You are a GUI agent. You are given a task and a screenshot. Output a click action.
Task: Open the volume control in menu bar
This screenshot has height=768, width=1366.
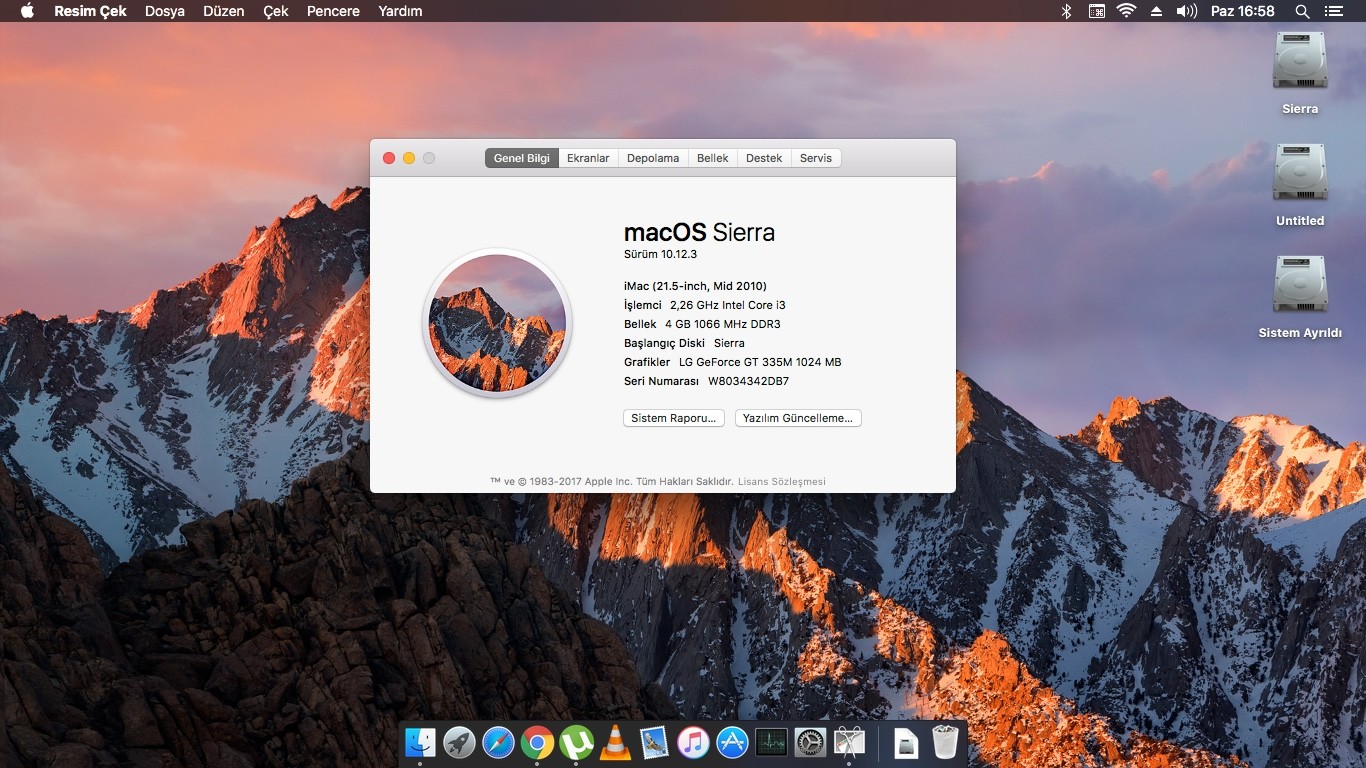[1186, 11]
